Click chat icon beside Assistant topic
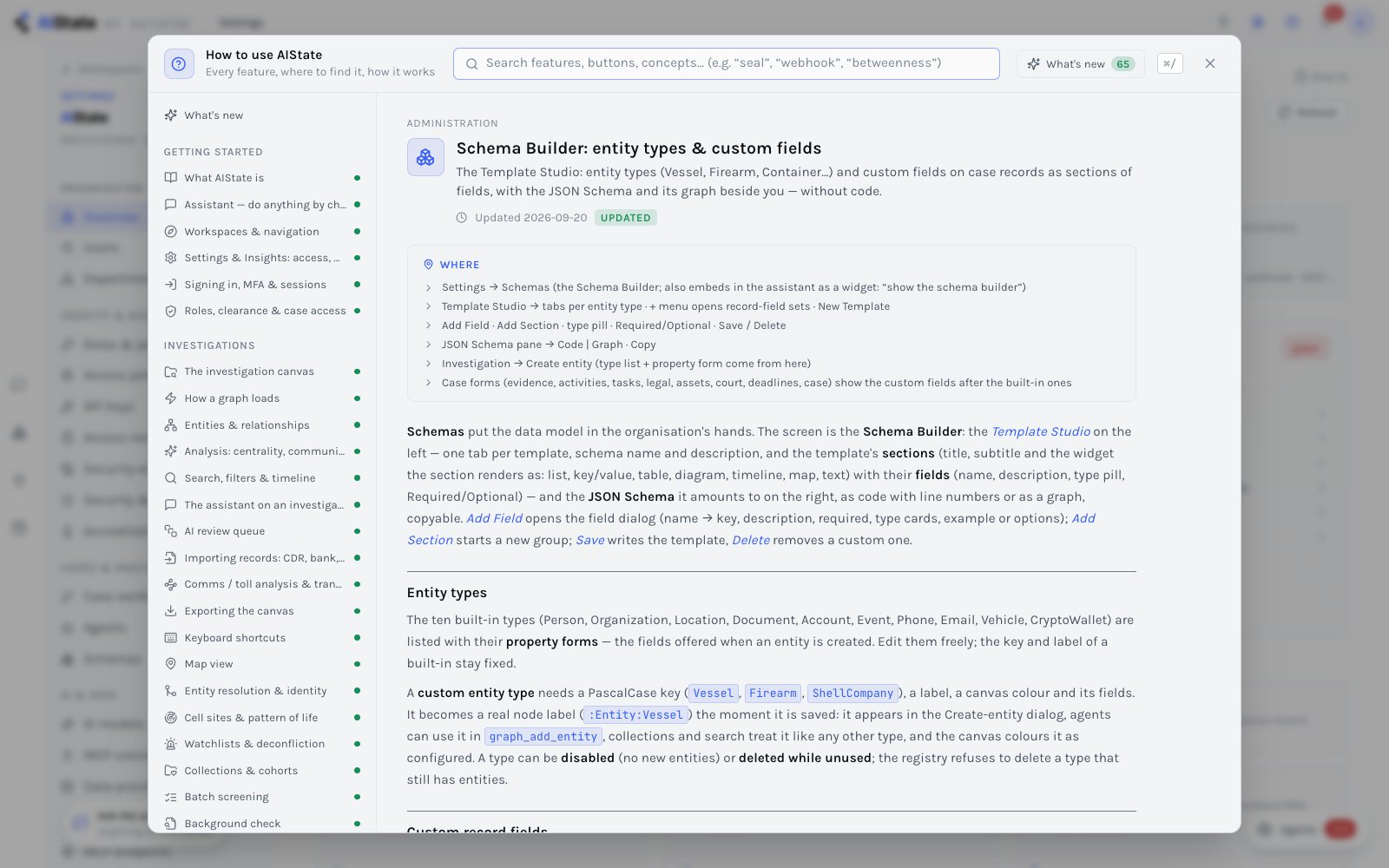 click(171, 205)
